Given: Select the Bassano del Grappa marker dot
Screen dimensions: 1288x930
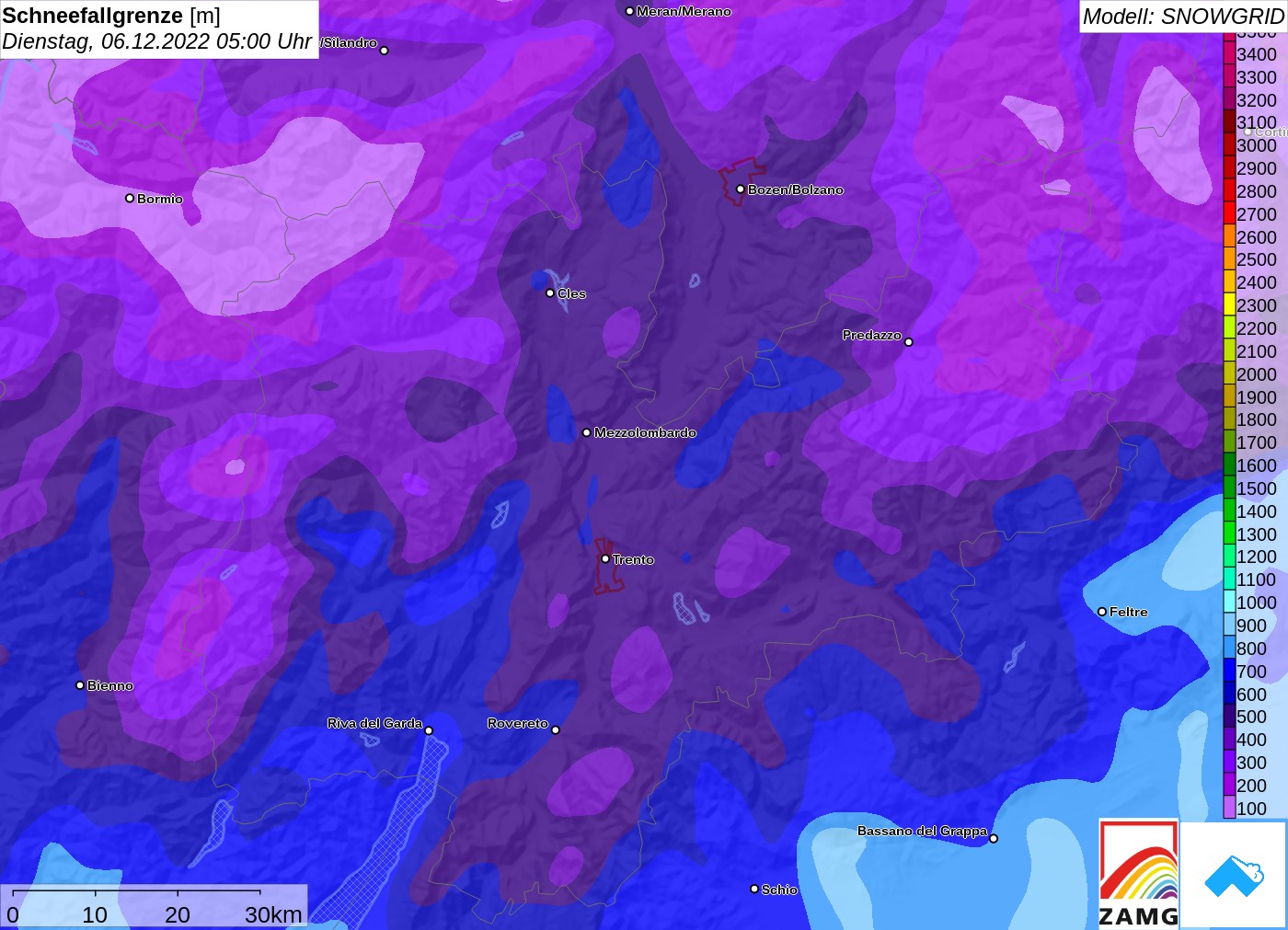Looking at the screenshot, I should [x=994, y=838].
